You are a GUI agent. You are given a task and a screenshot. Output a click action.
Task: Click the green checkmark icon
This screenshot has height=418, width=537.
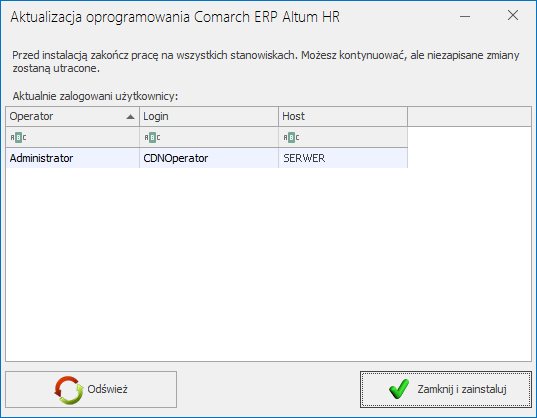click(399, 389)
